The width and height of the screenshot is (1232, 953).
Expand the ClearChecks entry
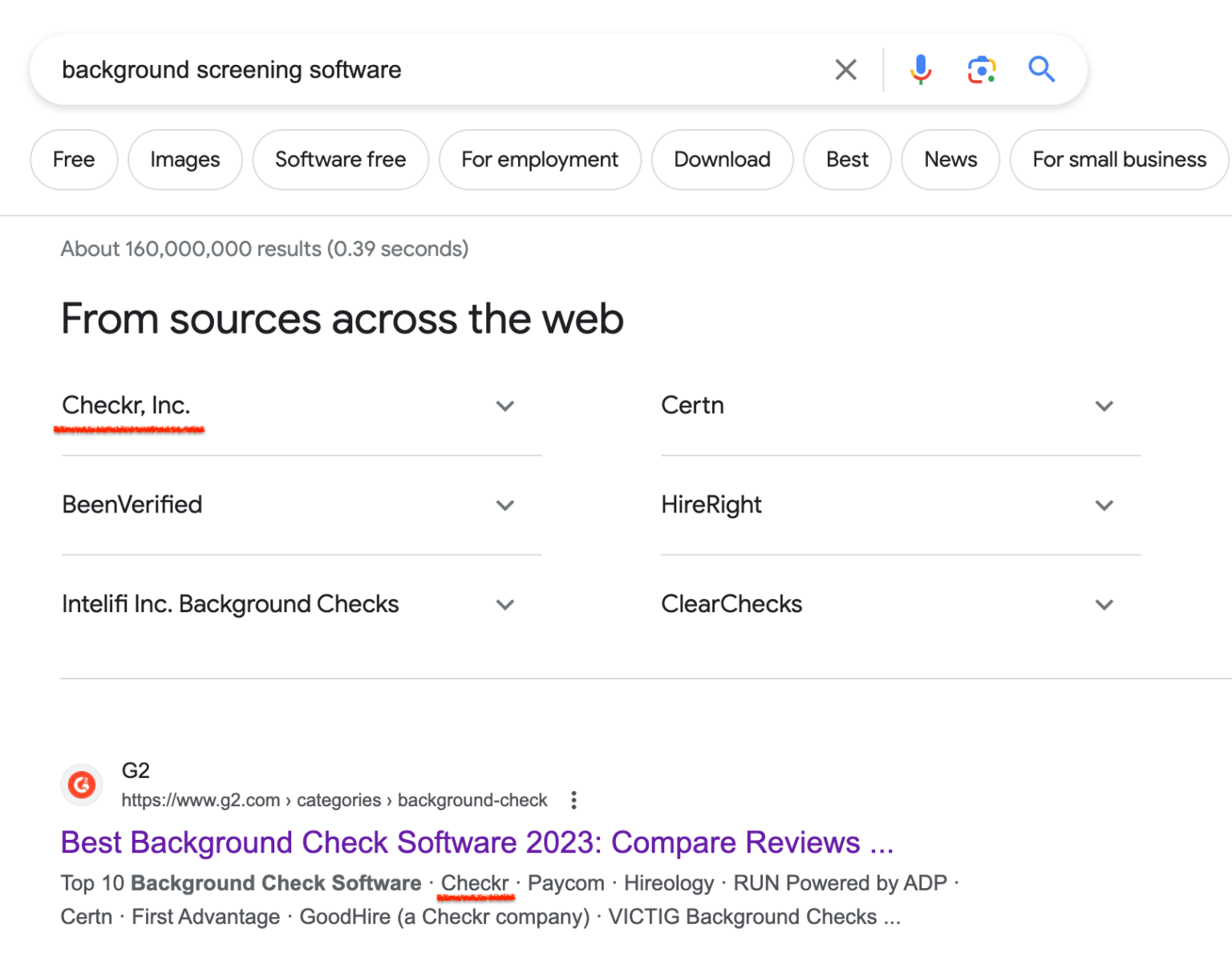tap(1104, 604)
